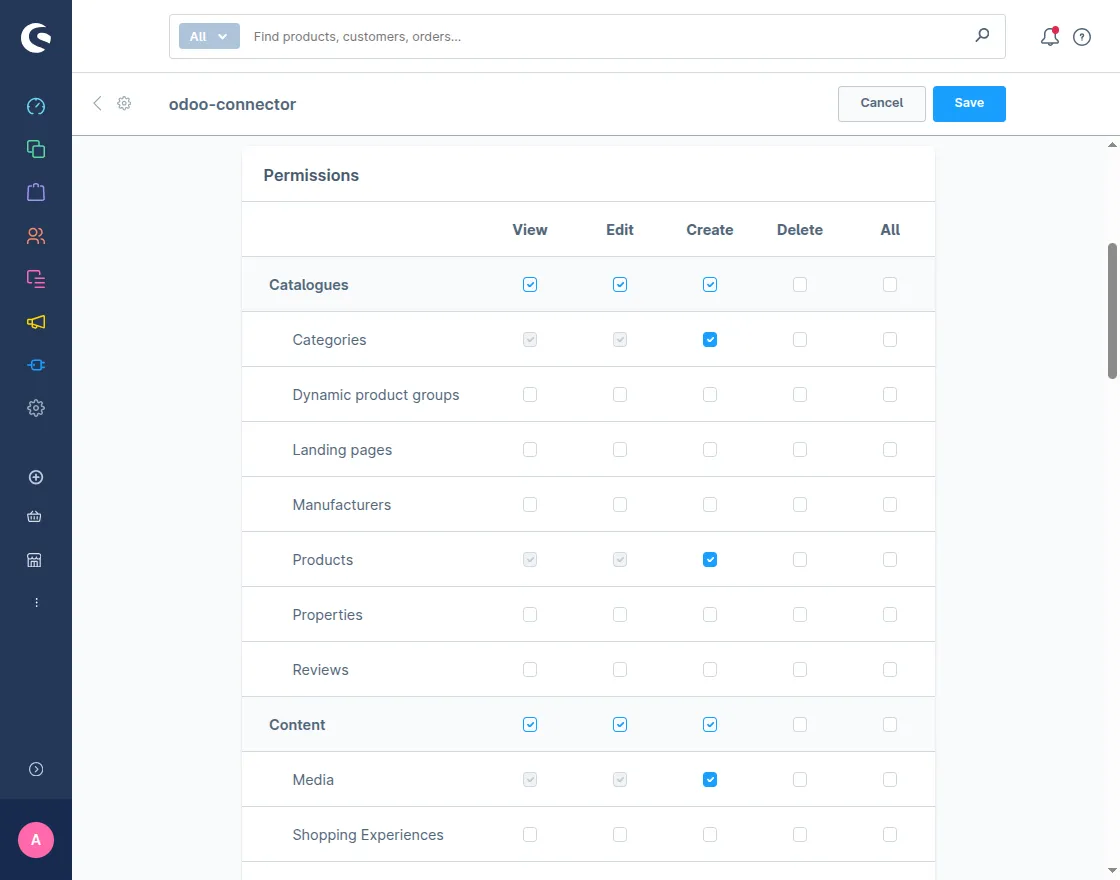Click the scrollbar up arrow
Screen dimensions: 1120x880
[x=1112, y=144]
